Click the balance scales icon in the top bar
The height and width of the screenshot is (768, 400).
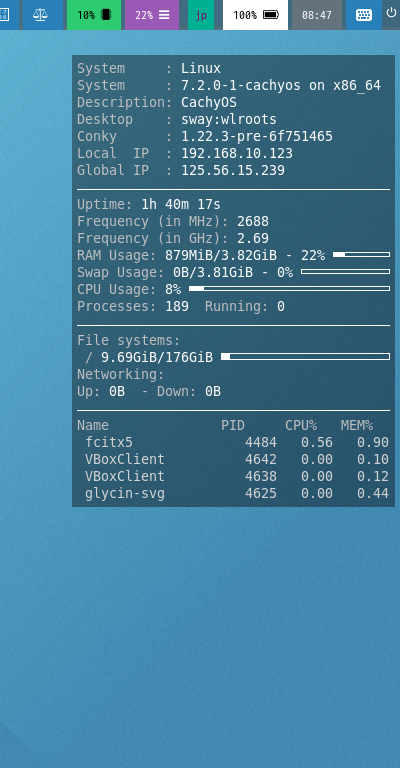pyautogui.click(x=41, y=15)
